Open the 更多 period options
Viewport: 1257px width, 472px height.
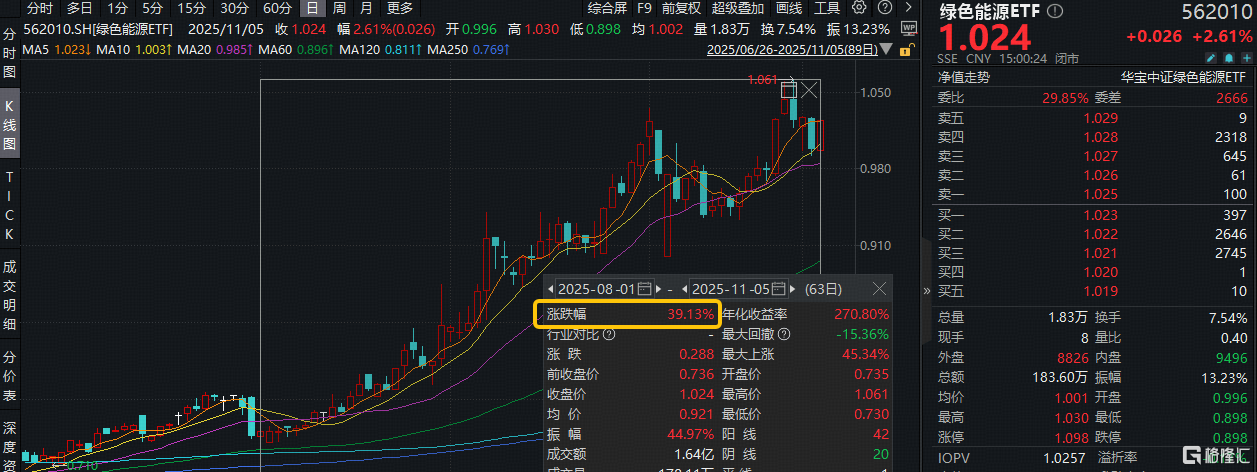click(399, 8)
